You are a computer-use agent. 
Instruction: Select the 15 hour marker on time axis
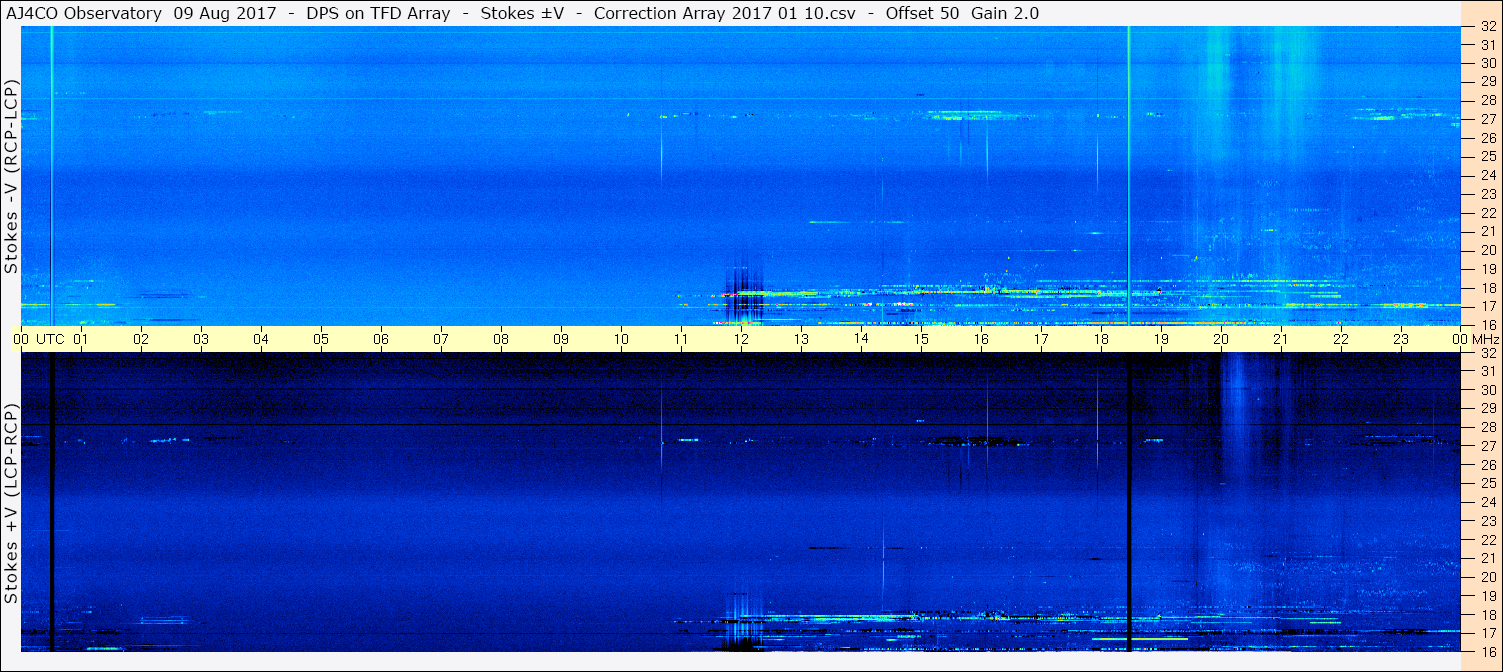coord(921,339)
